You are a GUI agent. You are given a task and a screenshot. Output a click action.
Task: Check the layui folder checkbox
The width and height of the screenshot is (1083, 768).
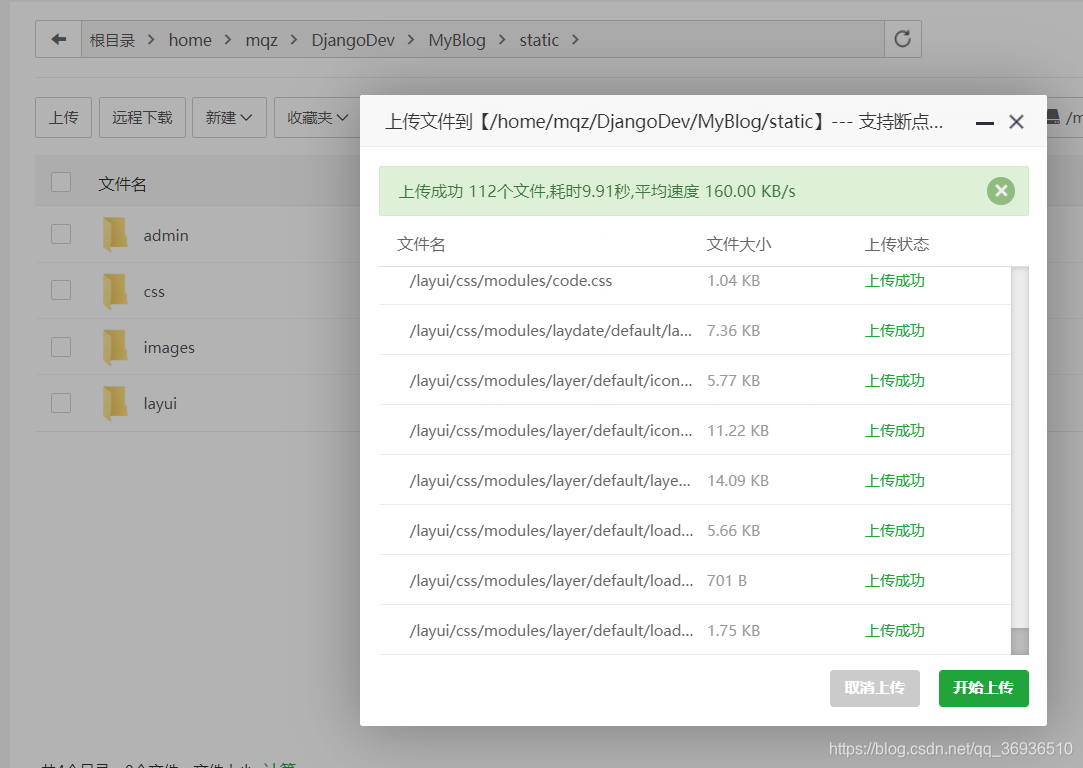pos(61,403)
